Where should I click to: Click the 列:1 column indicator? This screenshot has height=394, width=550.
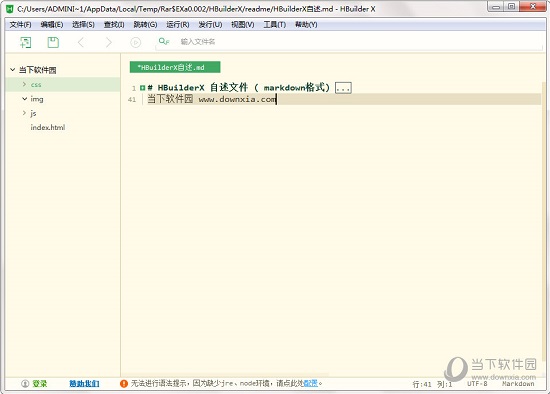(x=444, y=384)
